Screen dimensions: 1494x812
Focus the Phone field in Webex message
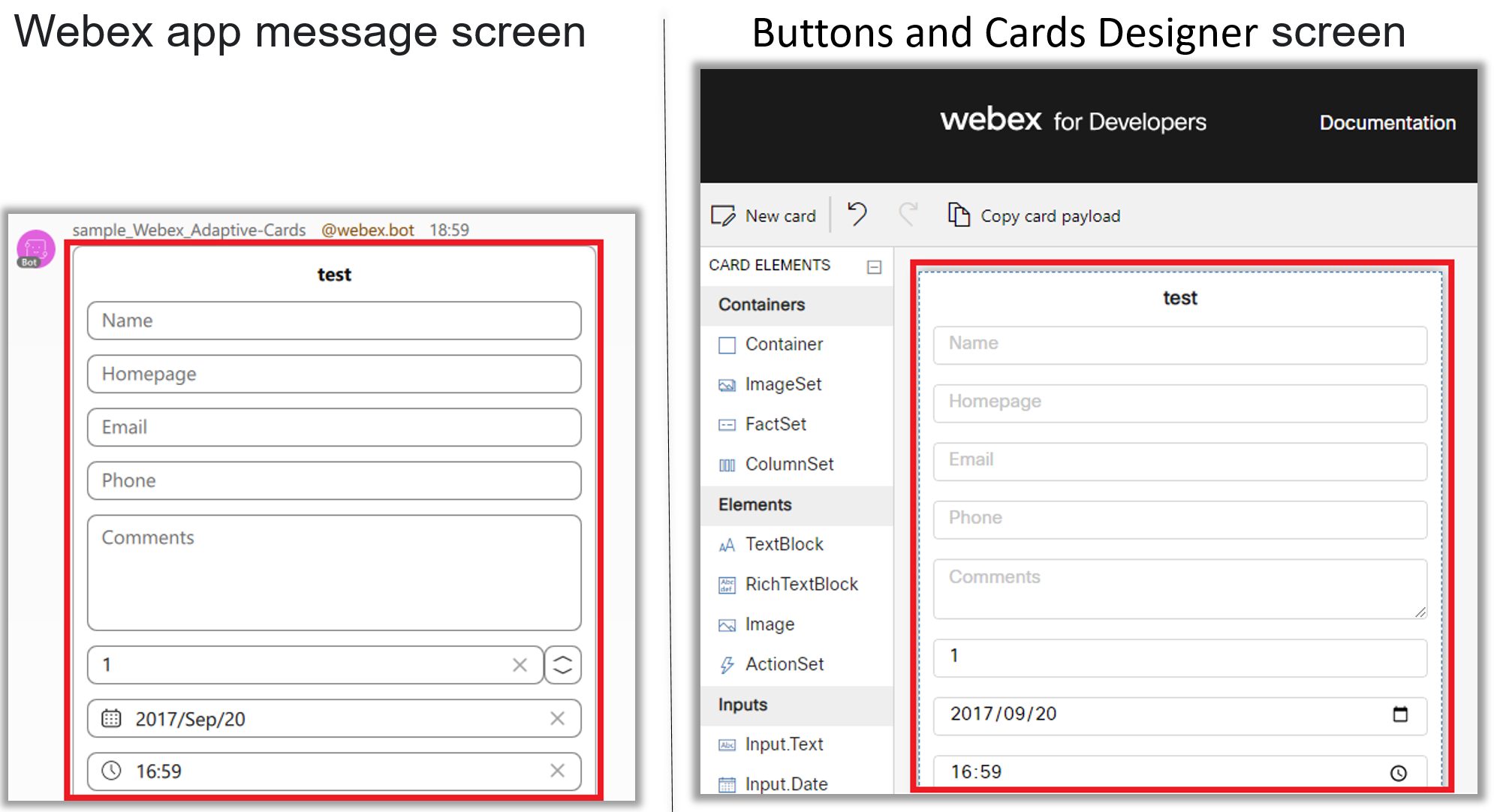tap(334, 480)
